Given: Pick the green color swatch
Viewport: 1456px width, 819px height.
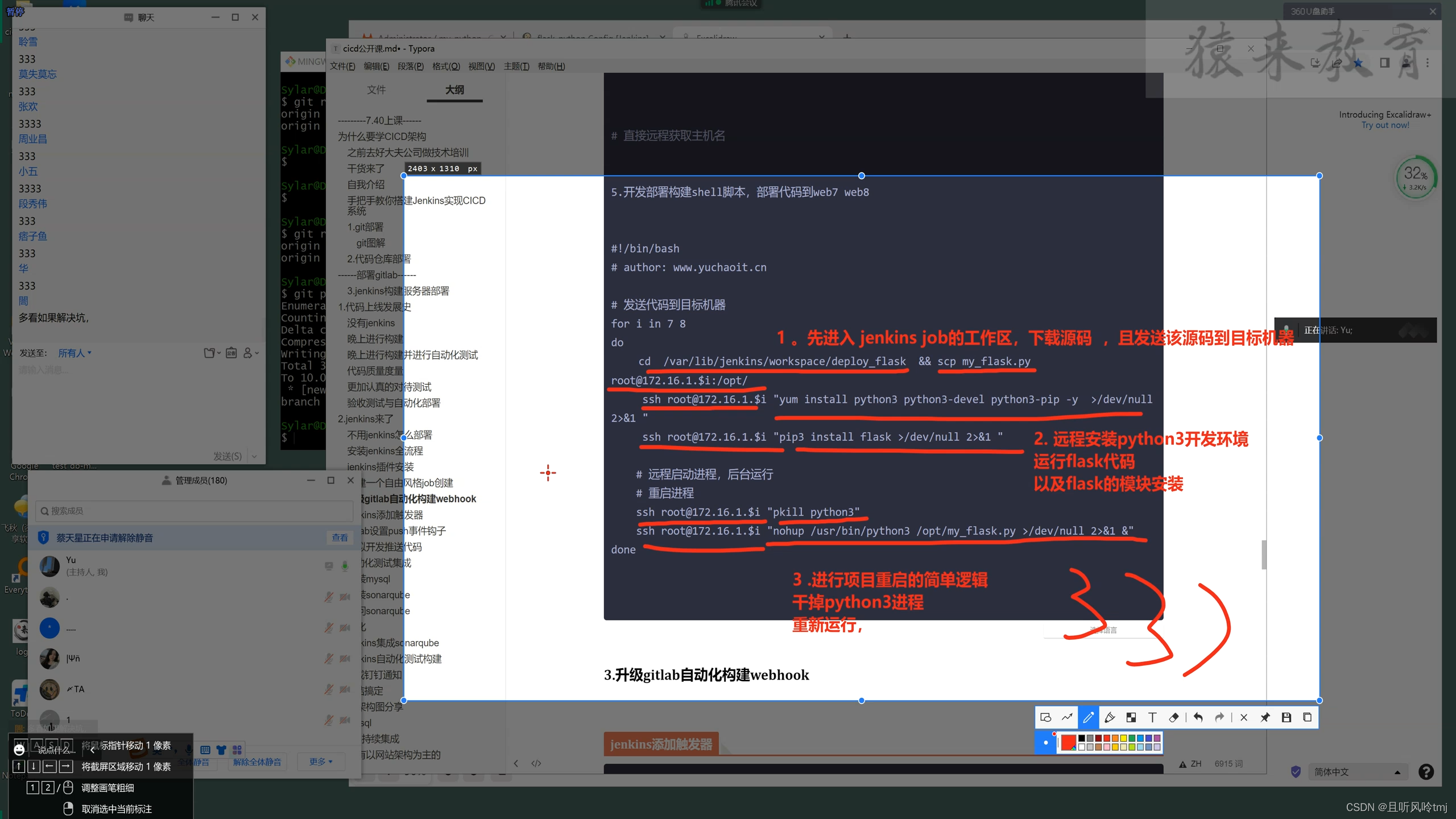Looking at the screenshot, I should (1132, 738).
